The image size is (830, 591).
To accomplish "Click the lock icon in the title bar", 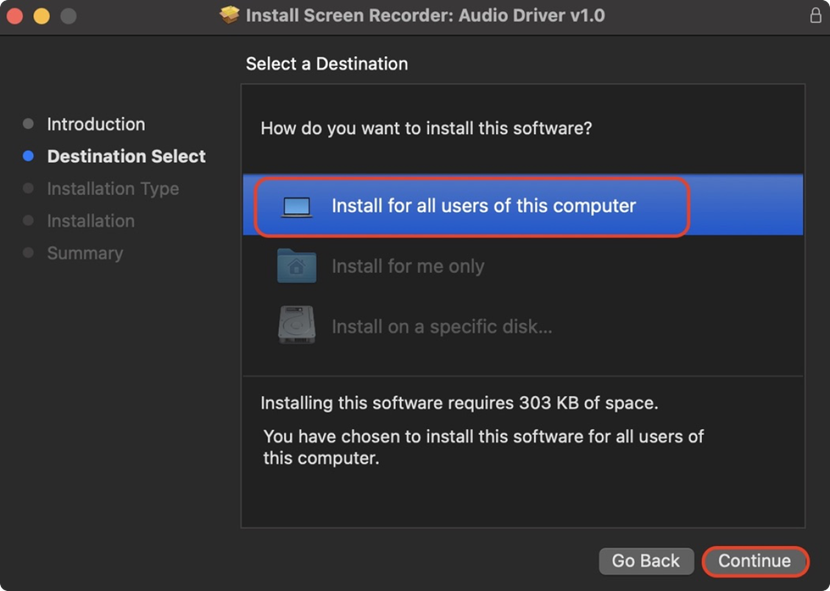I will [x=815, y=16].
